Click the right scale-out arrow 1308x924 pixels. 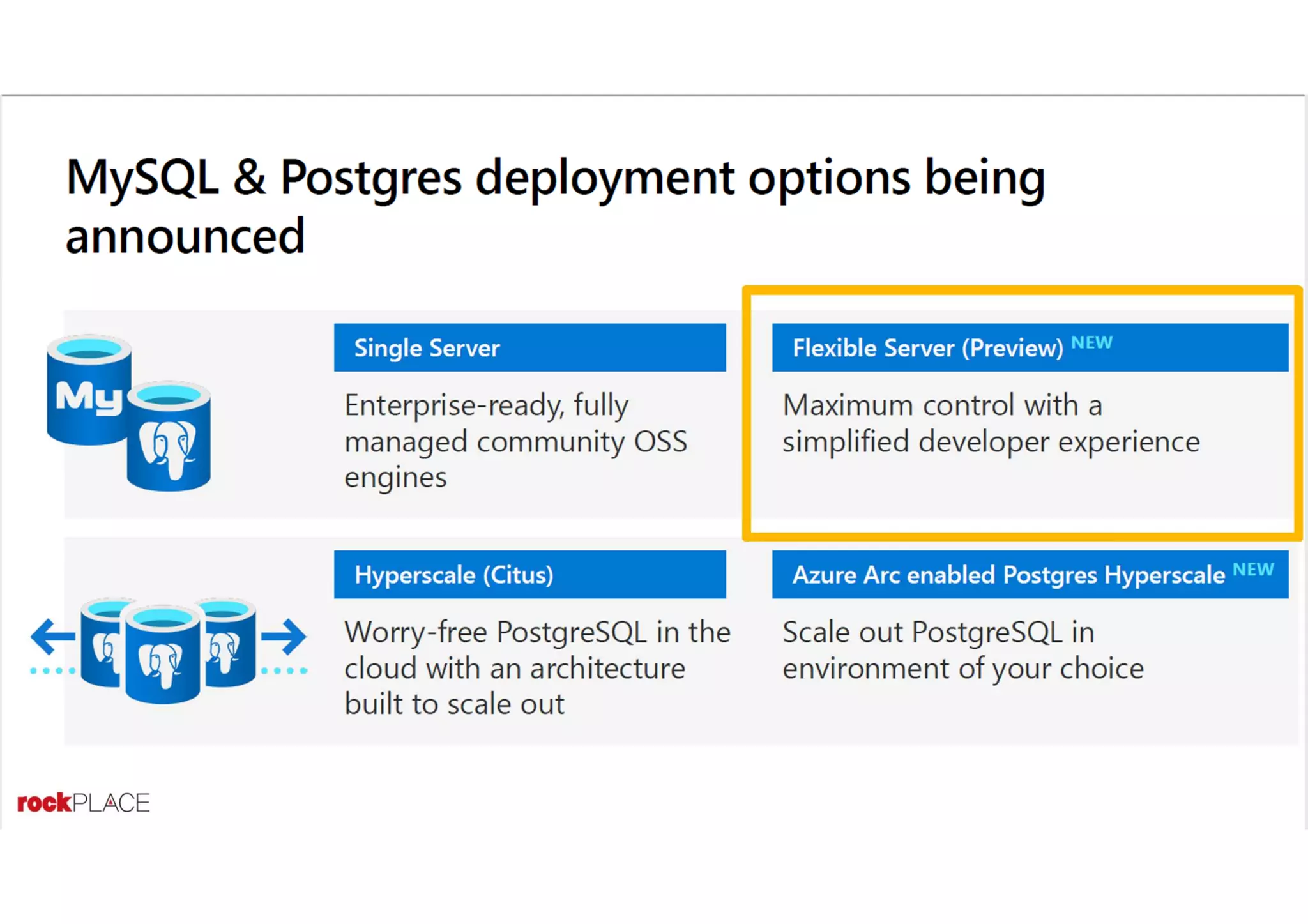[284, 636]
